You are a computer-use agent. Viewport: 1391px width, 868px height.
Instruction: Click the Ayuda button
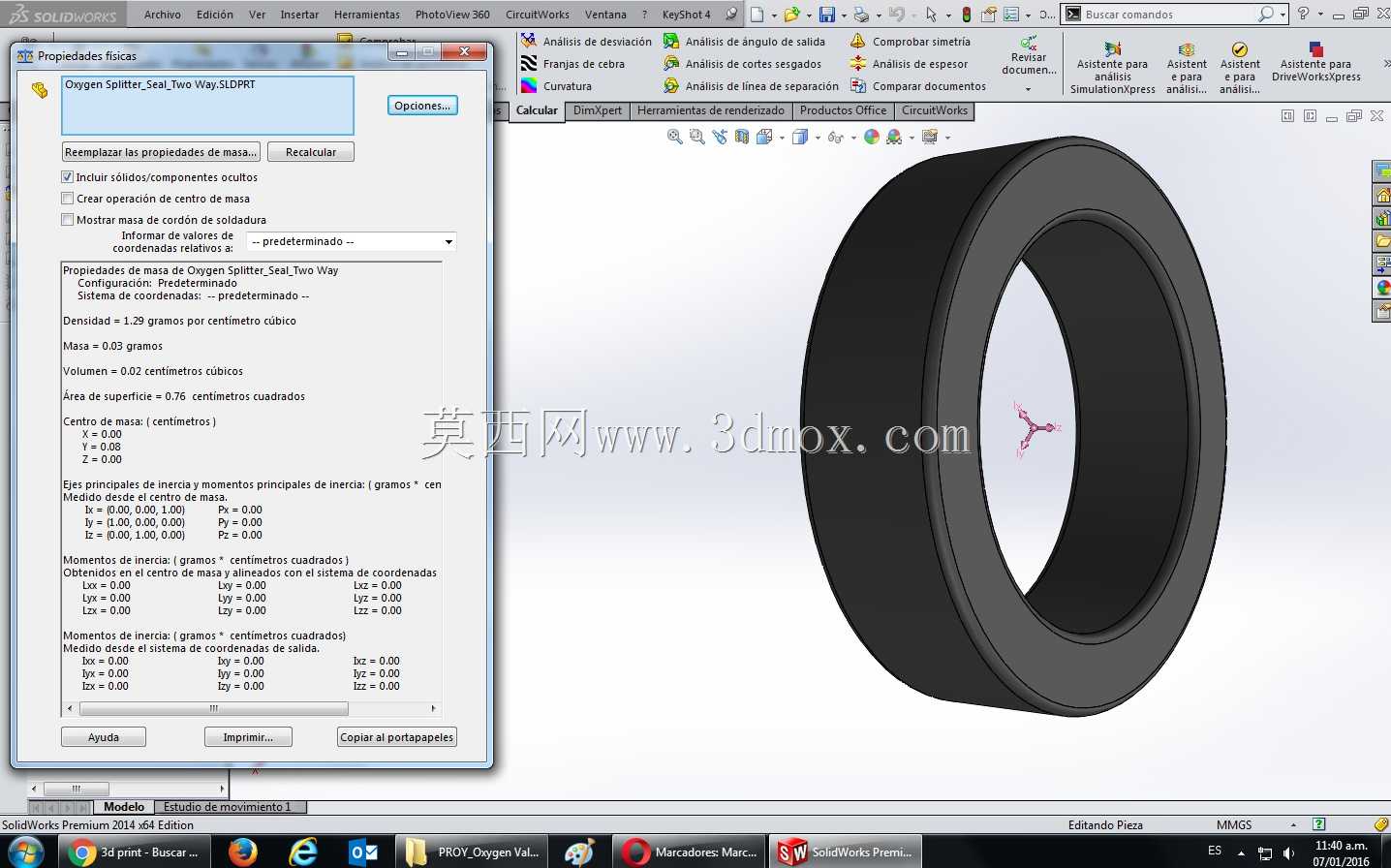click(x=104, y=737)
